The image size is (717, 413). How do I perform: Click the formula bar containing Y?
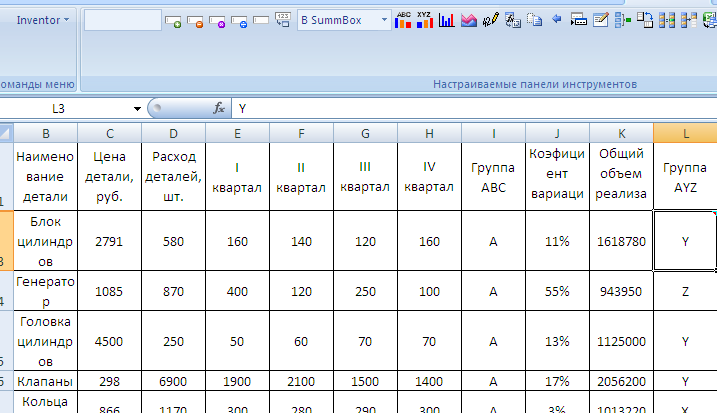click(x=474, y=109)
